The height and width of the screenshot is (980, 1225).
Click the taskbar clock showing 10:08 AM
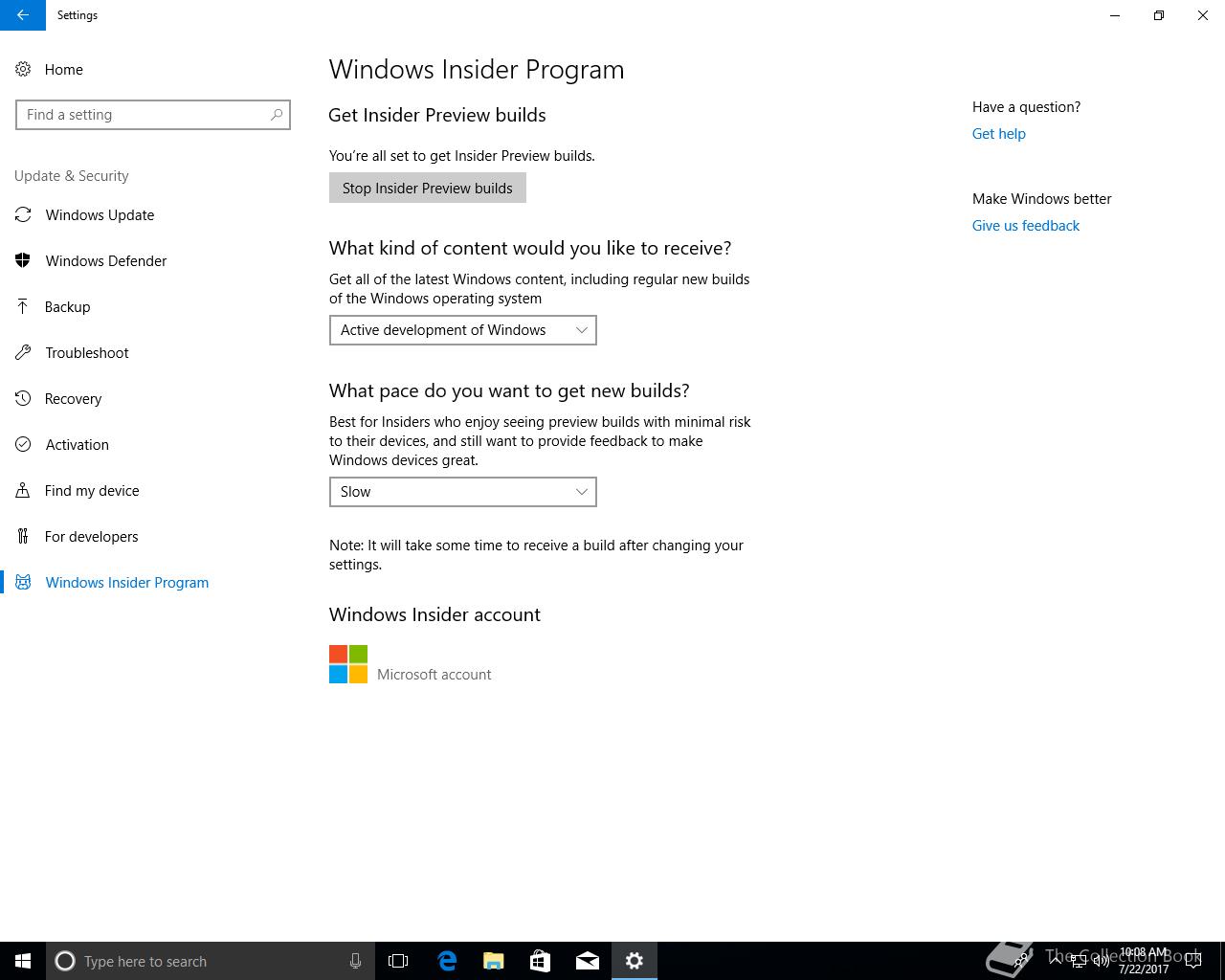(1144, 961)
